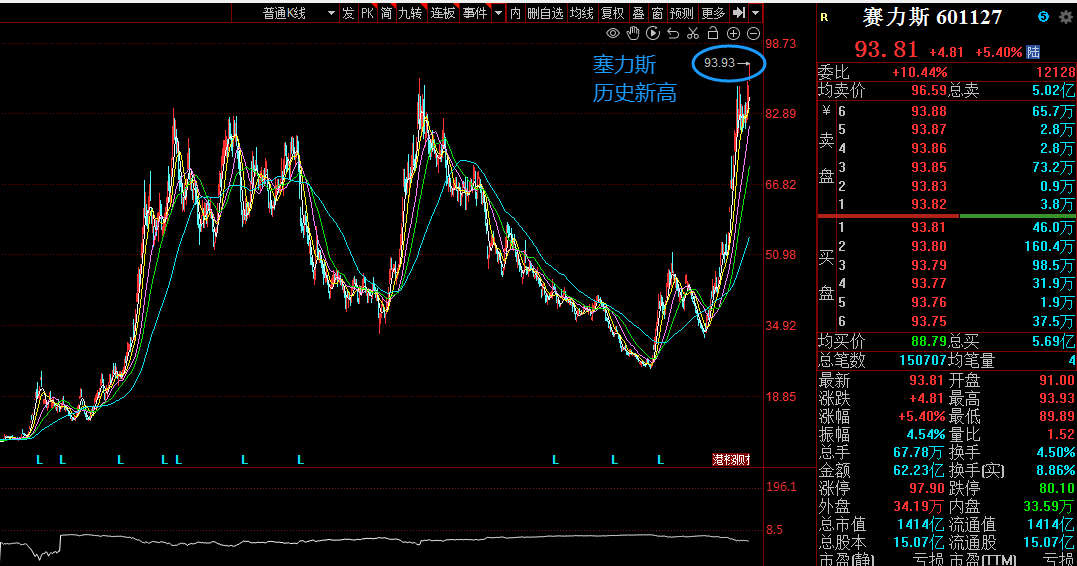Toggle the chart lock icon
This screenshot has height=566, width=1077.
pyautogui.click(x=713, y=33)
